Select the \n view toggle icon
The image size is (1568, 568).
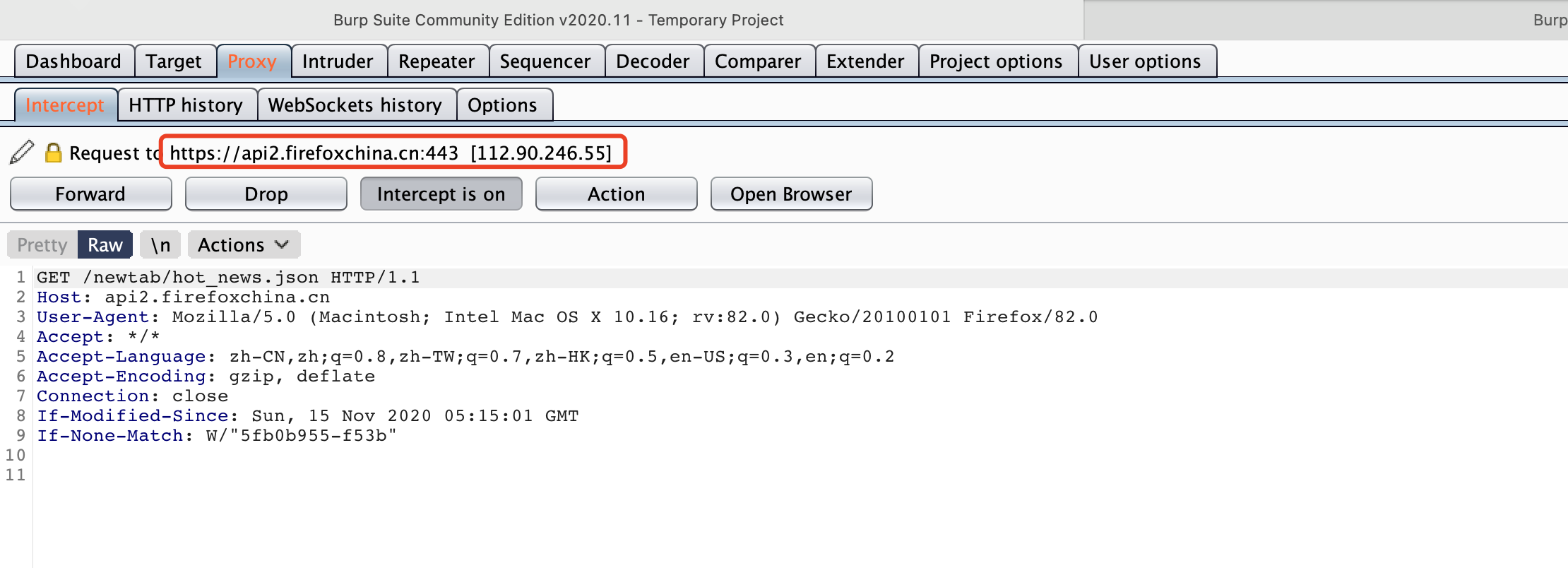tap(160, 244)
